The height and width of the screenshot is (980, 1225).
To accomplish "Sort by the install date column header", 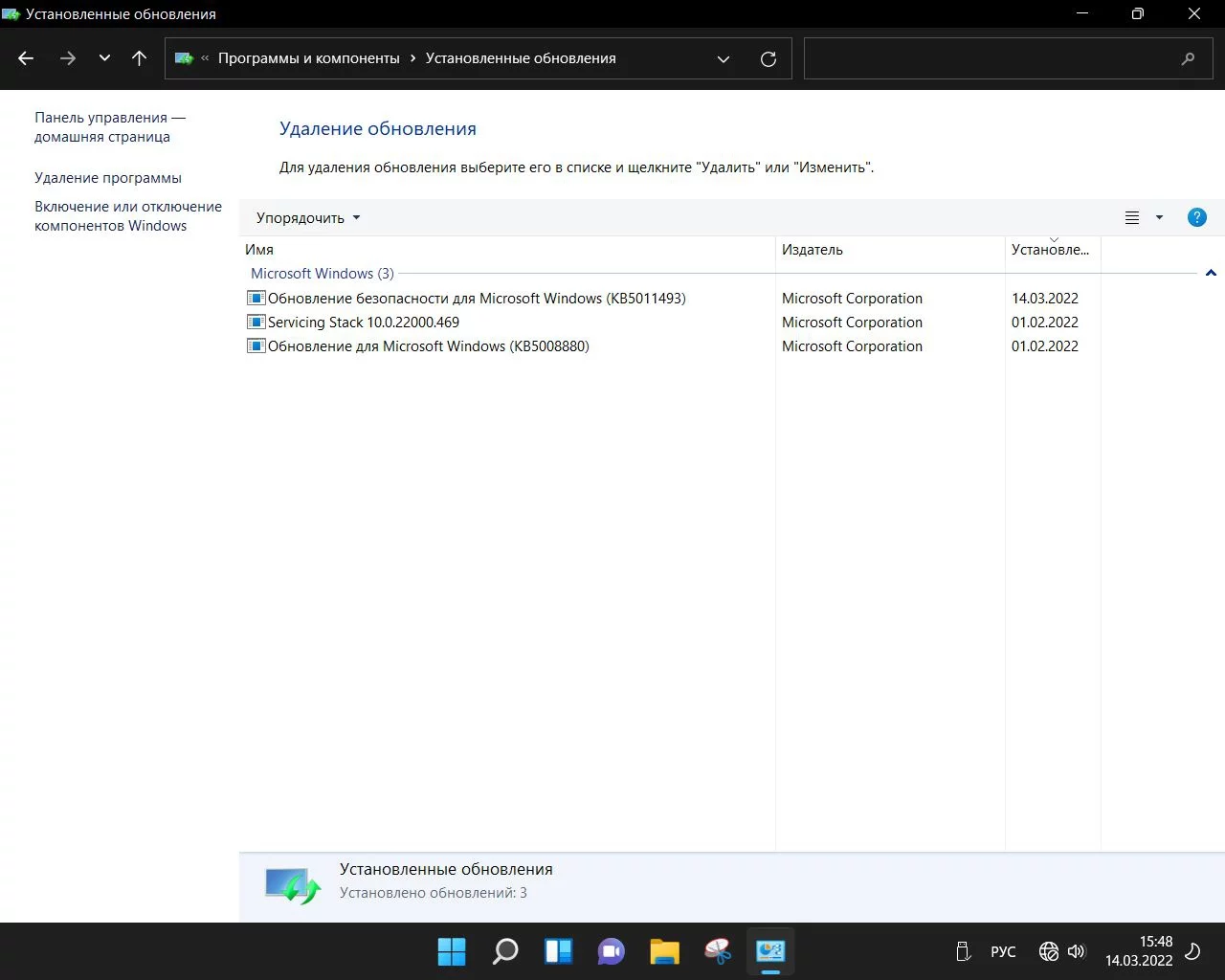I will [1053, 250].
